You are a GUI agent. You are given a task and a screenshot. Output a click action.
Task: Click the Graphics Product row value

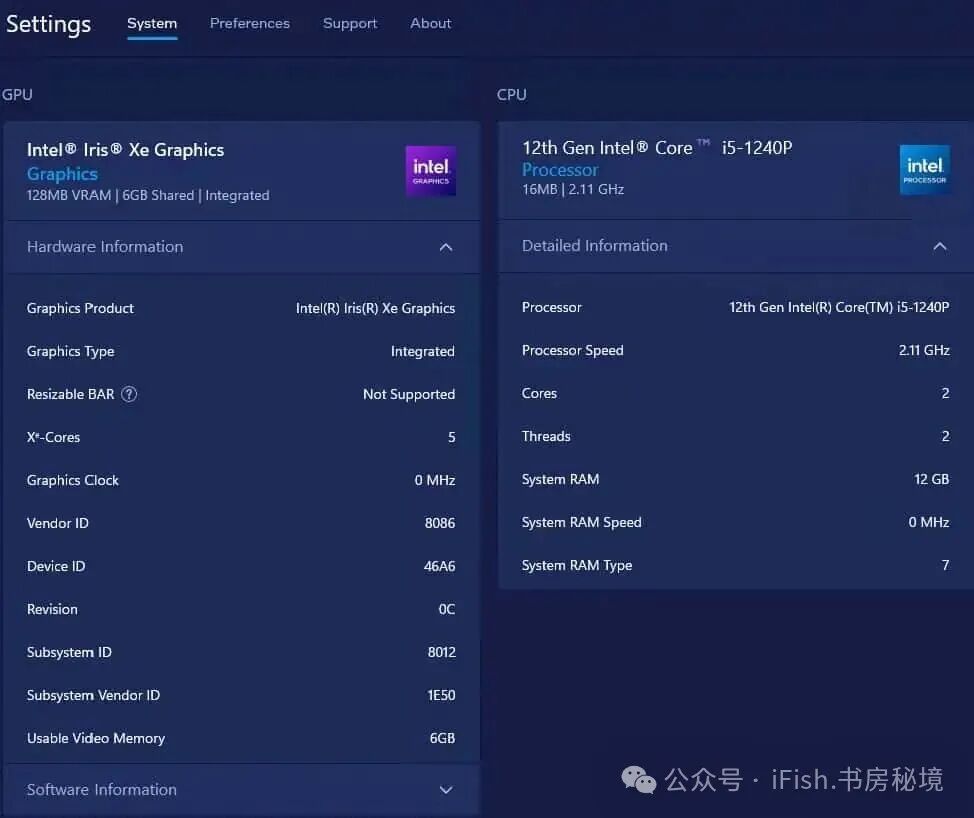click(375, 308)
